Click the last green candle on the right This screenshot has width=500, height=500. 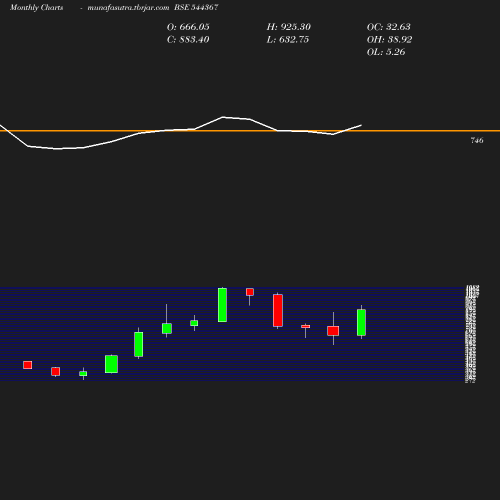(x=361, y=322)
